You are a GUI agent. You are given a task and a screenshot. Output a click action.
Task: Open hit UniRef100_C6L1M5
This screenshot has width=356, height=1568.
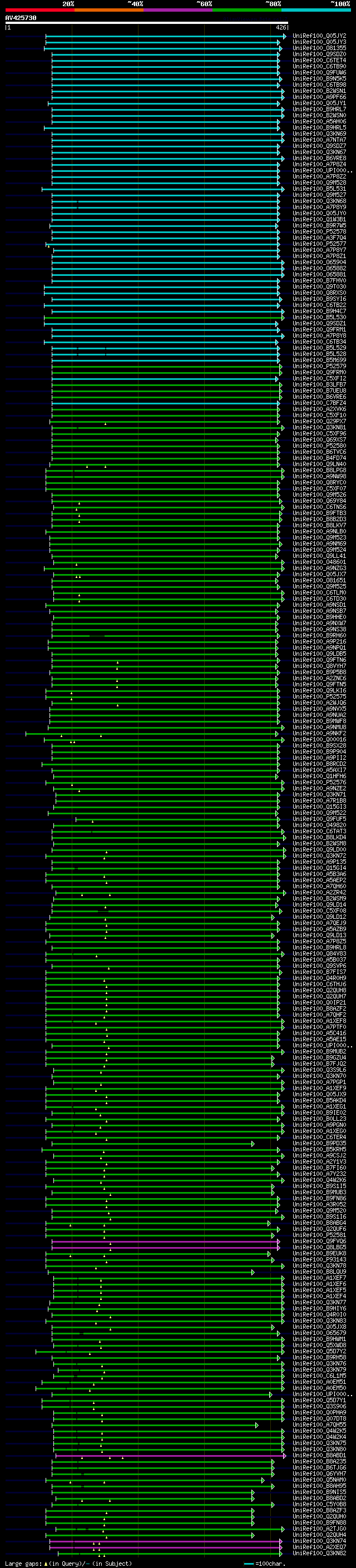coord(319,1376)
